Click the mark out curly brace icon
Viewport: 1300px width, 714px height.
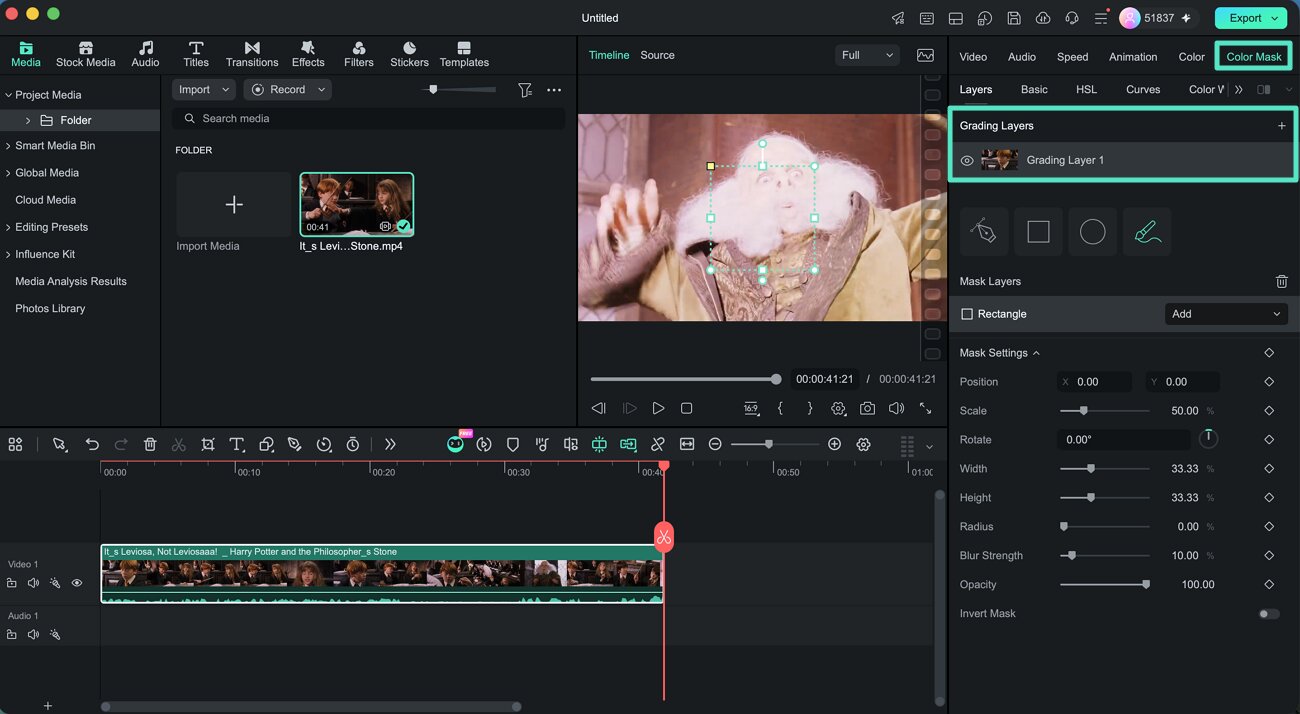tap(809, 408)
